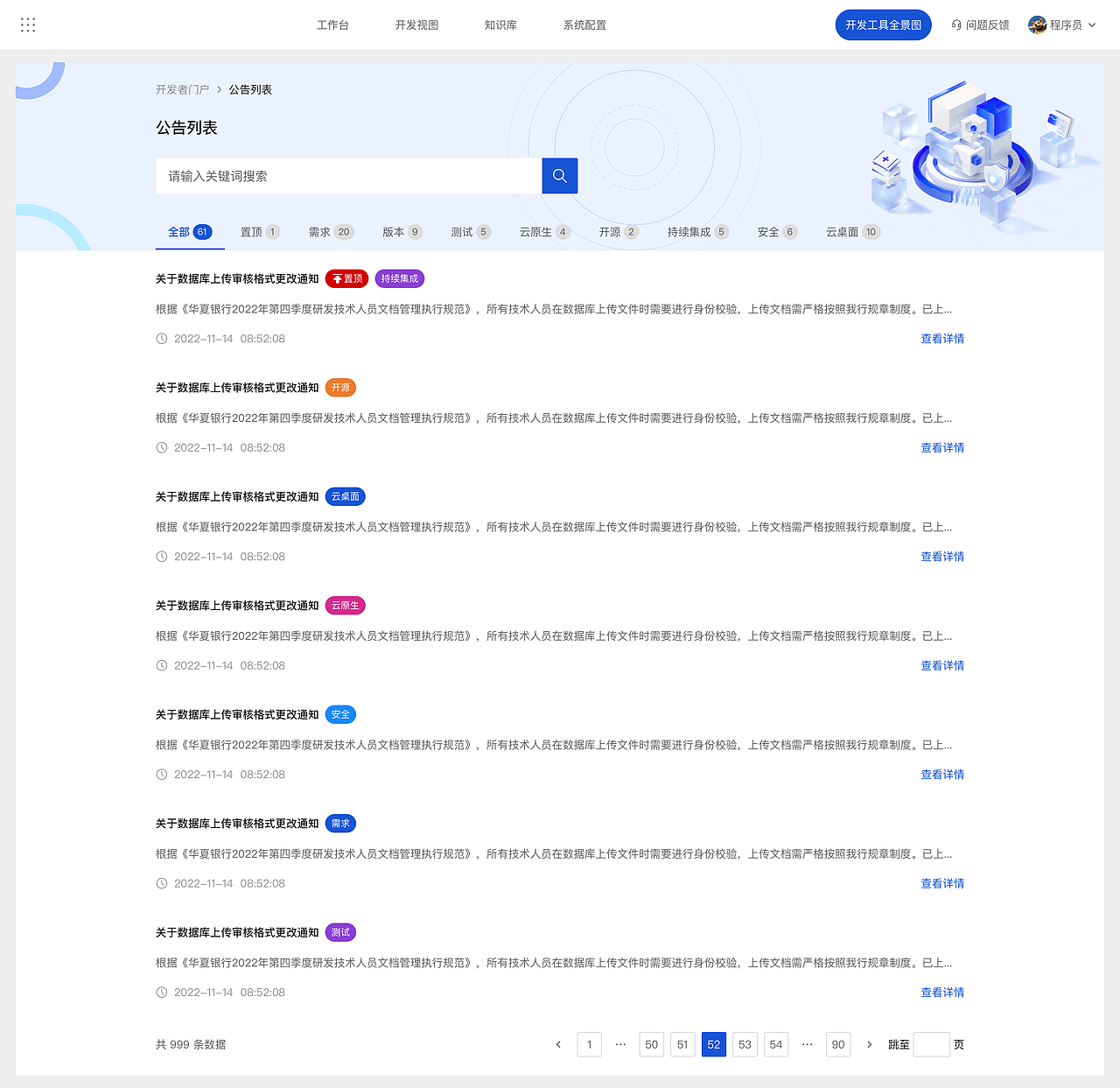This screenshot has width=1120, height=1088.
Task: Click the purple 持续集成 tag badge
Action: tap(400, 279)
